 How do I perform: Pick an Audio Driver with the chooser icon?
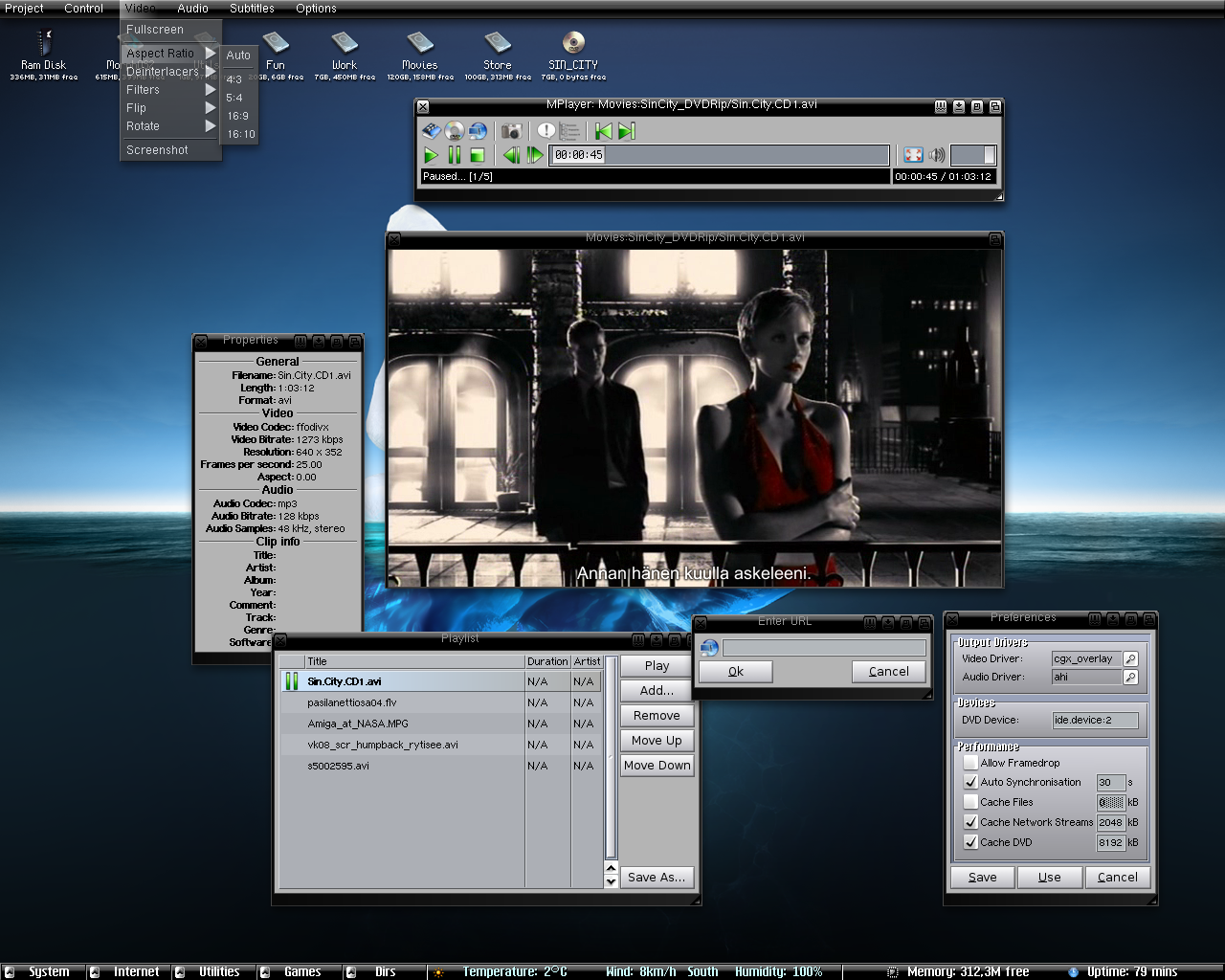(1130, 677)
